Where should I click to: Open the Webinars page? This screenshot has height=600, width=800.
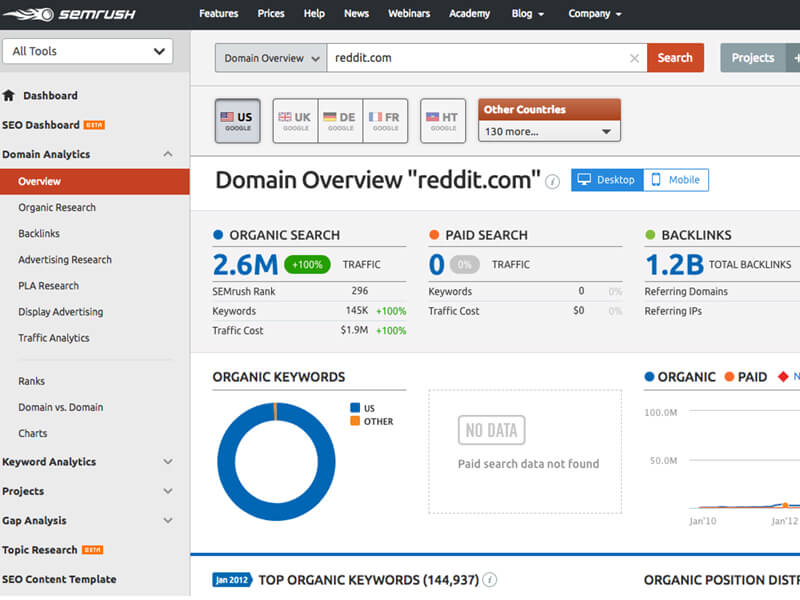tap(409, 14)
